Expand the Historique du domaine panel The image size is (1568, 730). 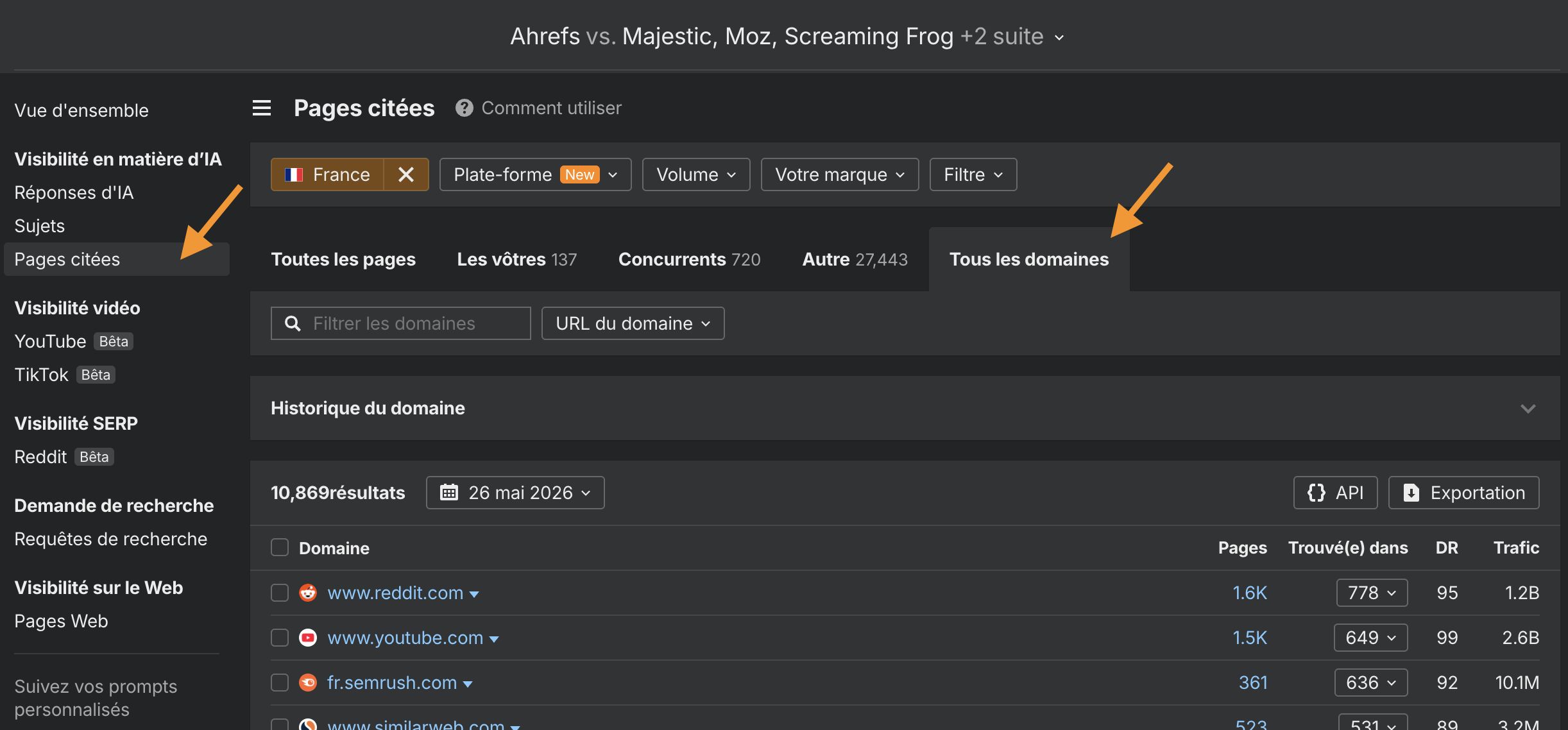coord(1528,409)
